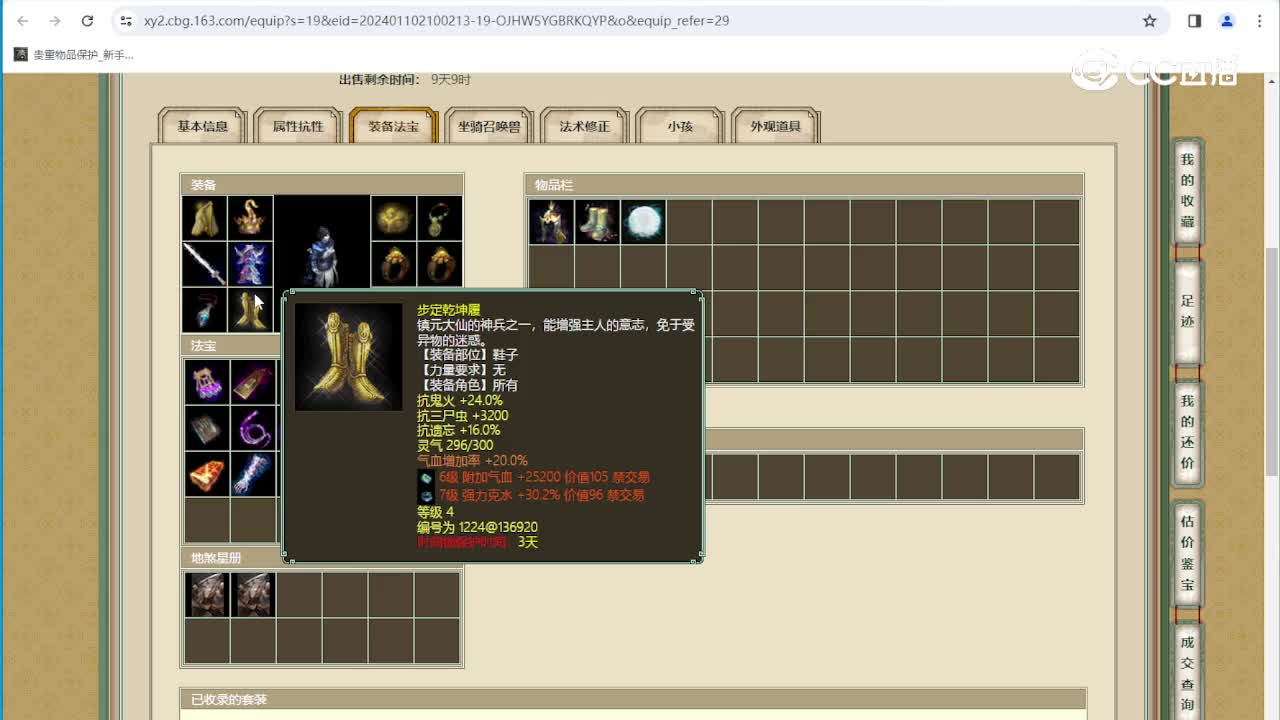Reload the page
The width and height of the screenshot is (1280, 720).
click(87, 20)
